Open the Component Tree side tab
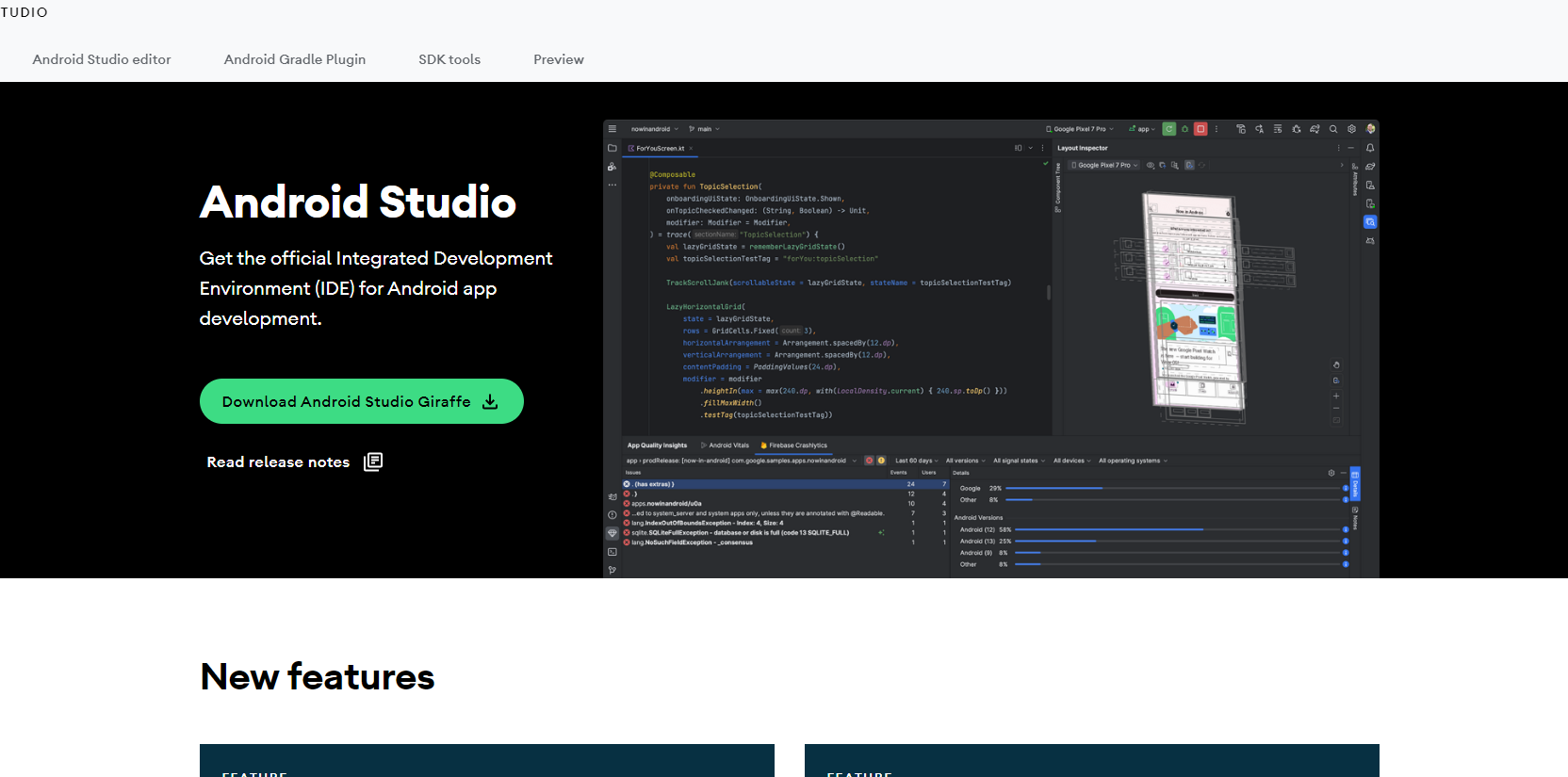Viewport: 1568px width, 777px height. click(x=1057, y=187)
